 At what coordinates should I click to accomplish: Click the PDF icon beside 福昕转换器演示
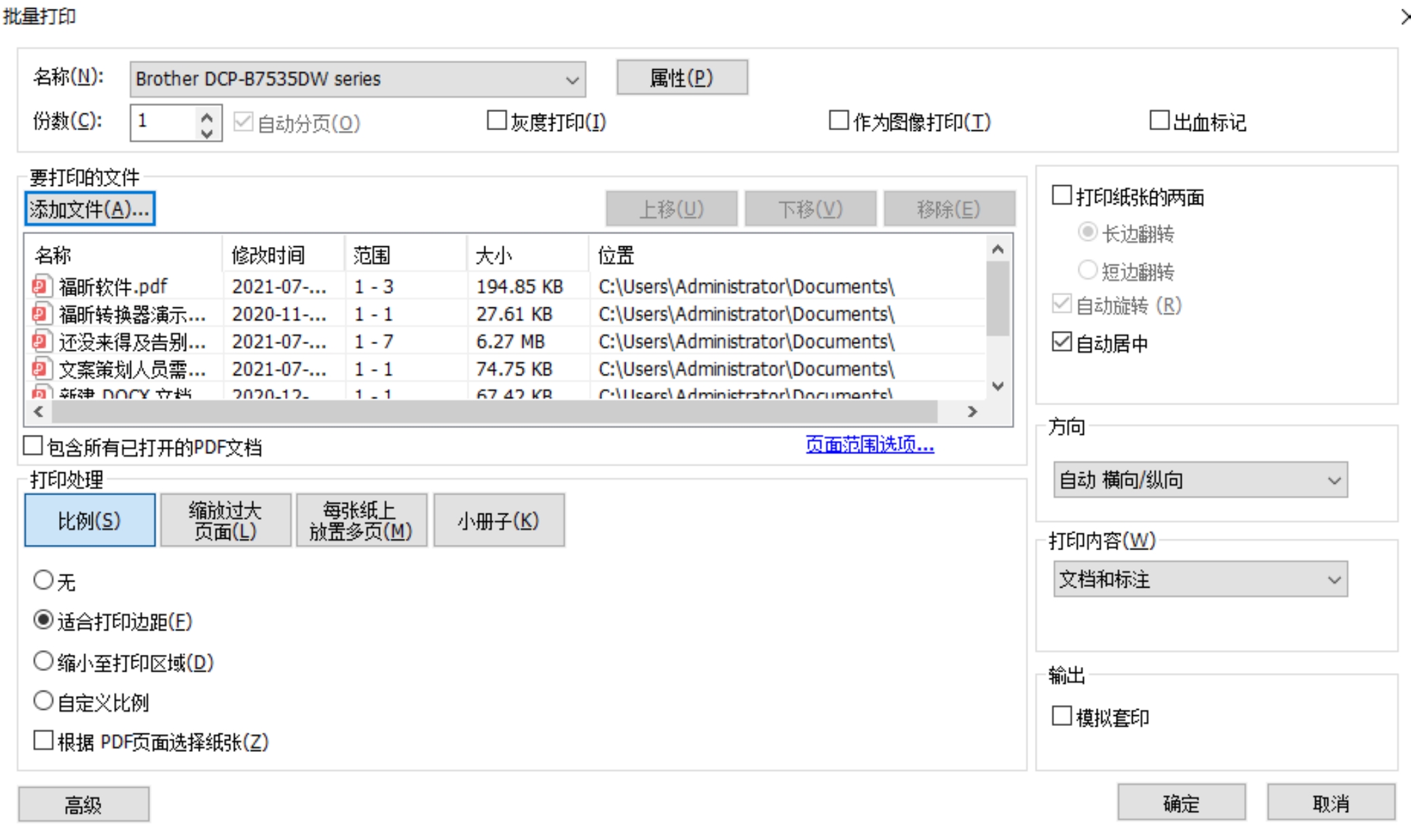point(41,314)
